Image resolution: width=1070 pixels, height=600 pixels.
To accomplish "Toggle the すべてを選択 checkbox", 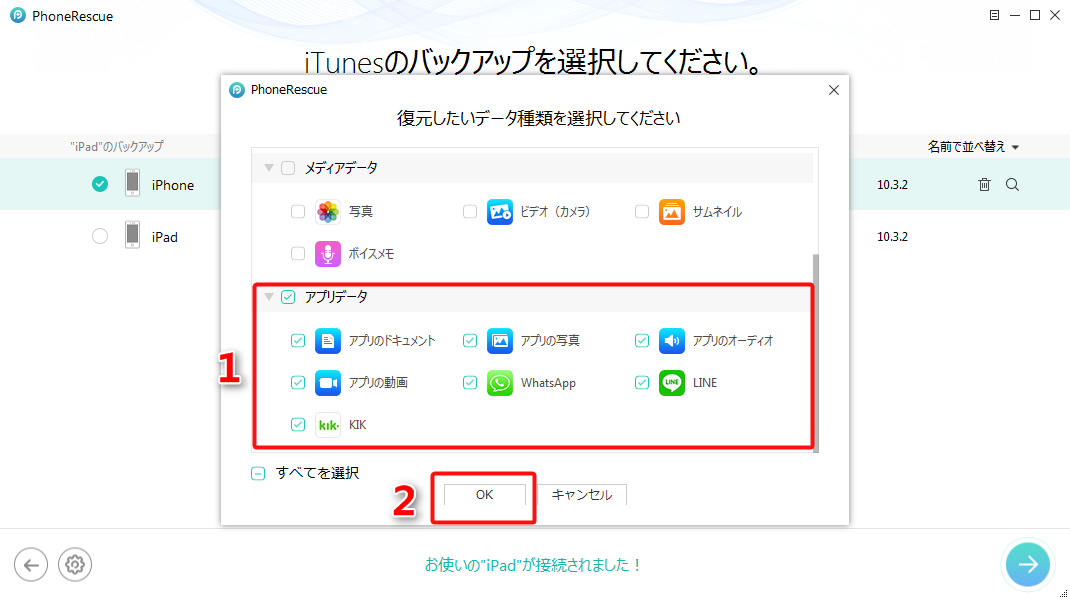I will pos(258,474).
